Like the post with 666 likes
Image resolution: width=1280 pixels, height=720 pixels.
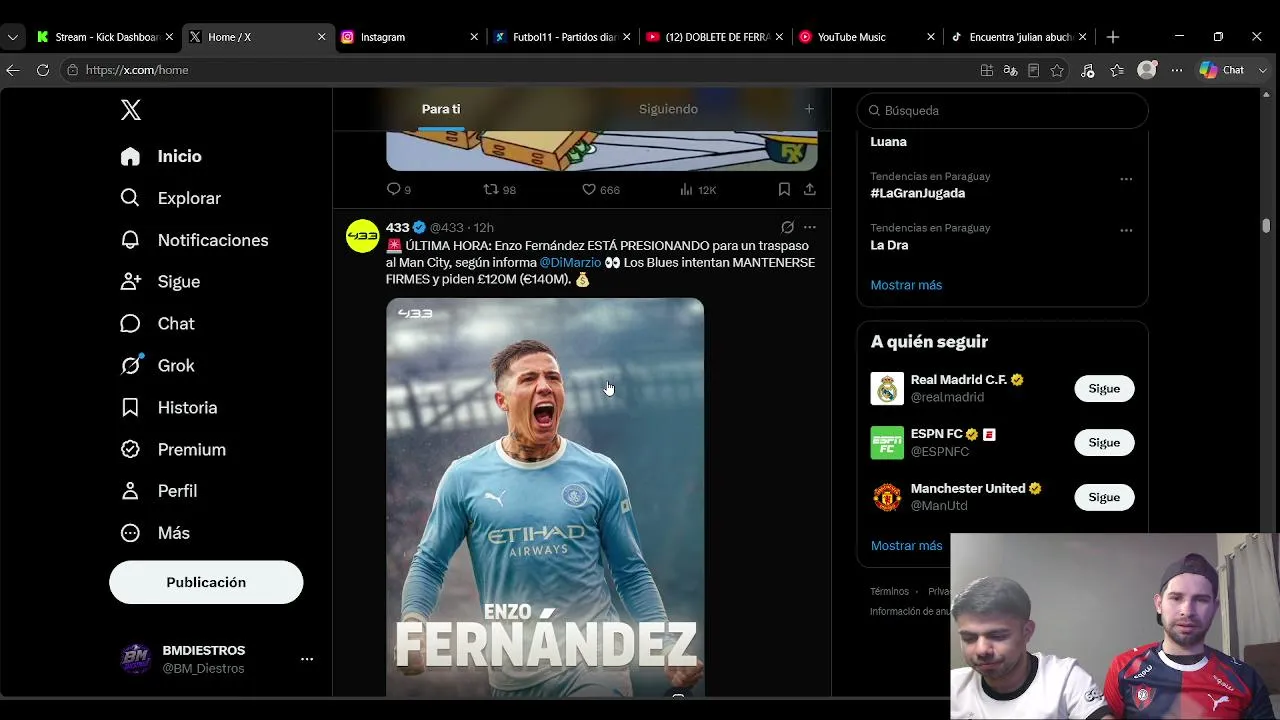coord(601,189)
